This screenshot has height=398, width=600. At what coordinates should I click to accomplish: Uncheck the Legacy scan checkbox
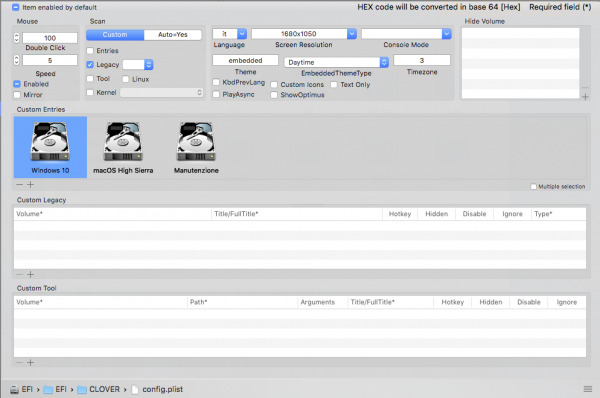click(90, 64)
